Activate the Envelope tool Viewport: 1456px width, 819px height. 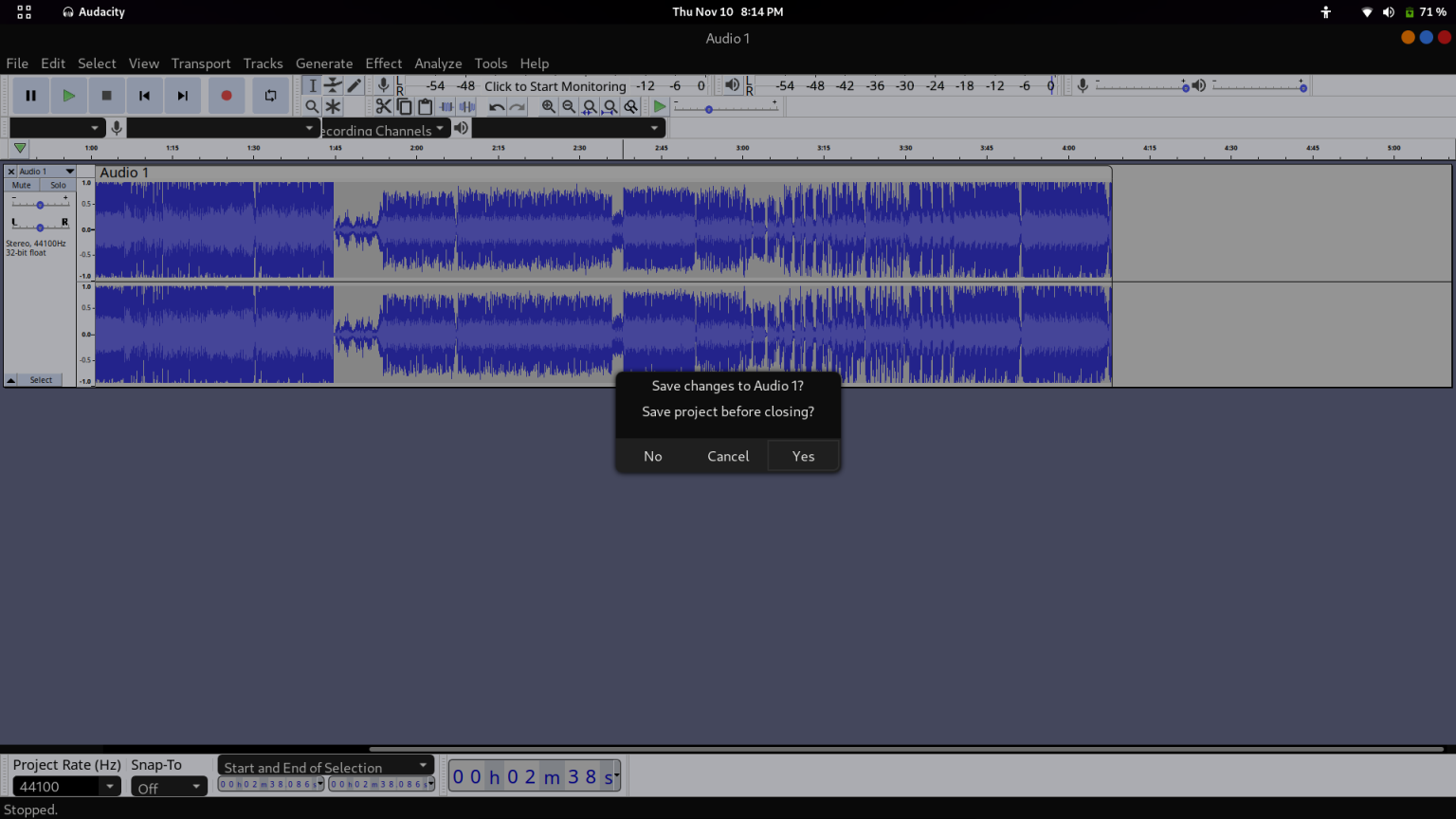click(x=334, y=85)
